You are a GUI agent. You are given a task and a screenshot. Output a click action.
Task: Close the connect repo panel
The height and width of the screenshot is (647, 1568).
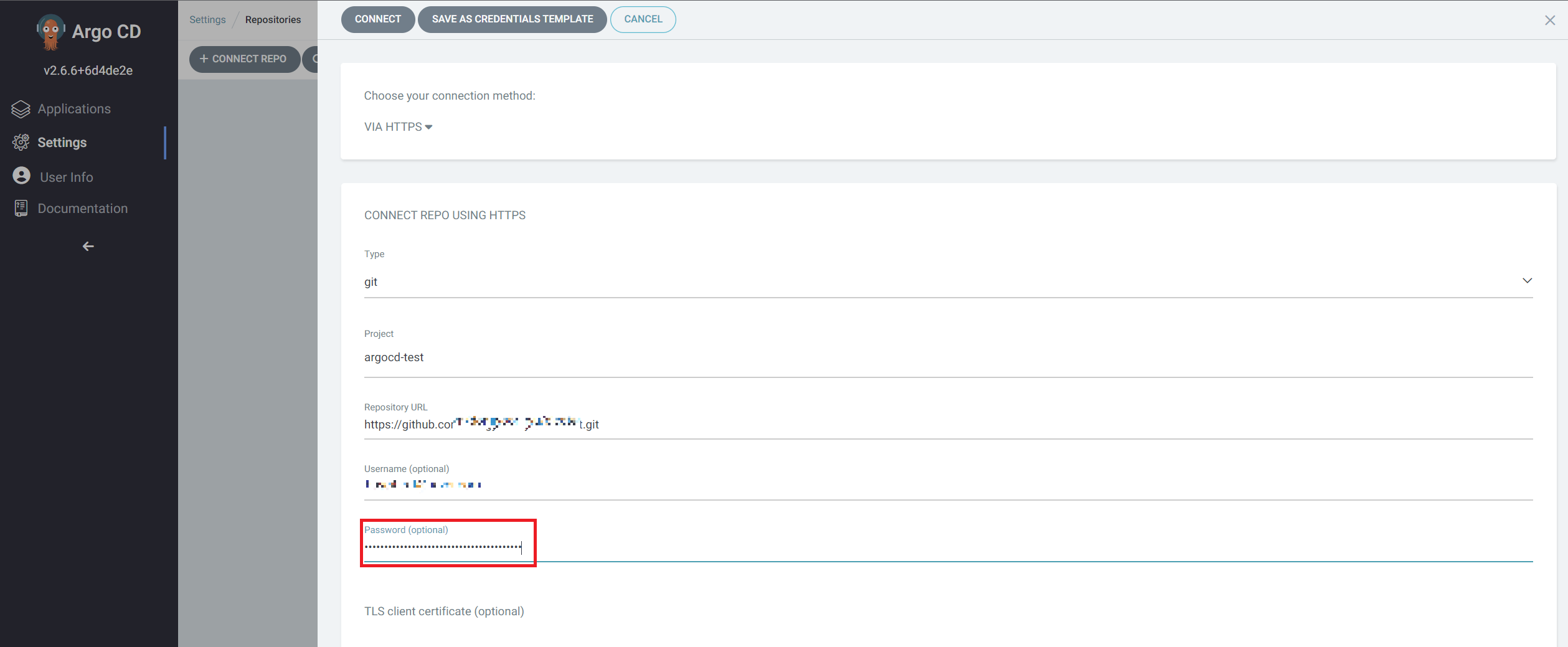1550,21
